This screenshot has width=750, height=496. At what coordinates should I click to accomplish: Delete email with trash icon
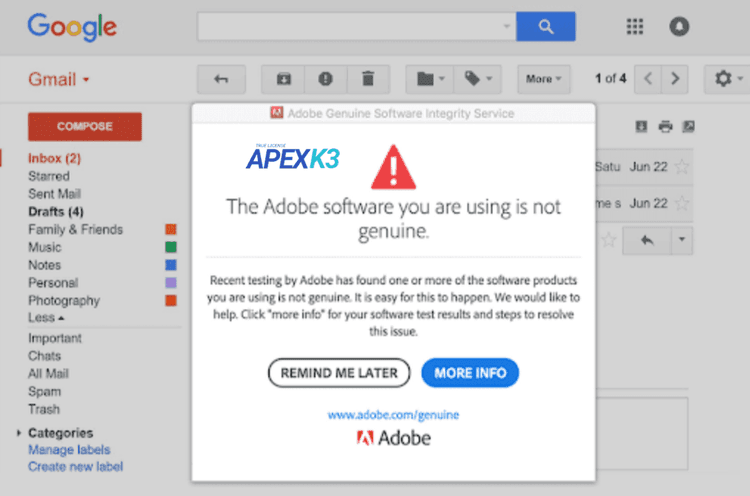(368, 79)
